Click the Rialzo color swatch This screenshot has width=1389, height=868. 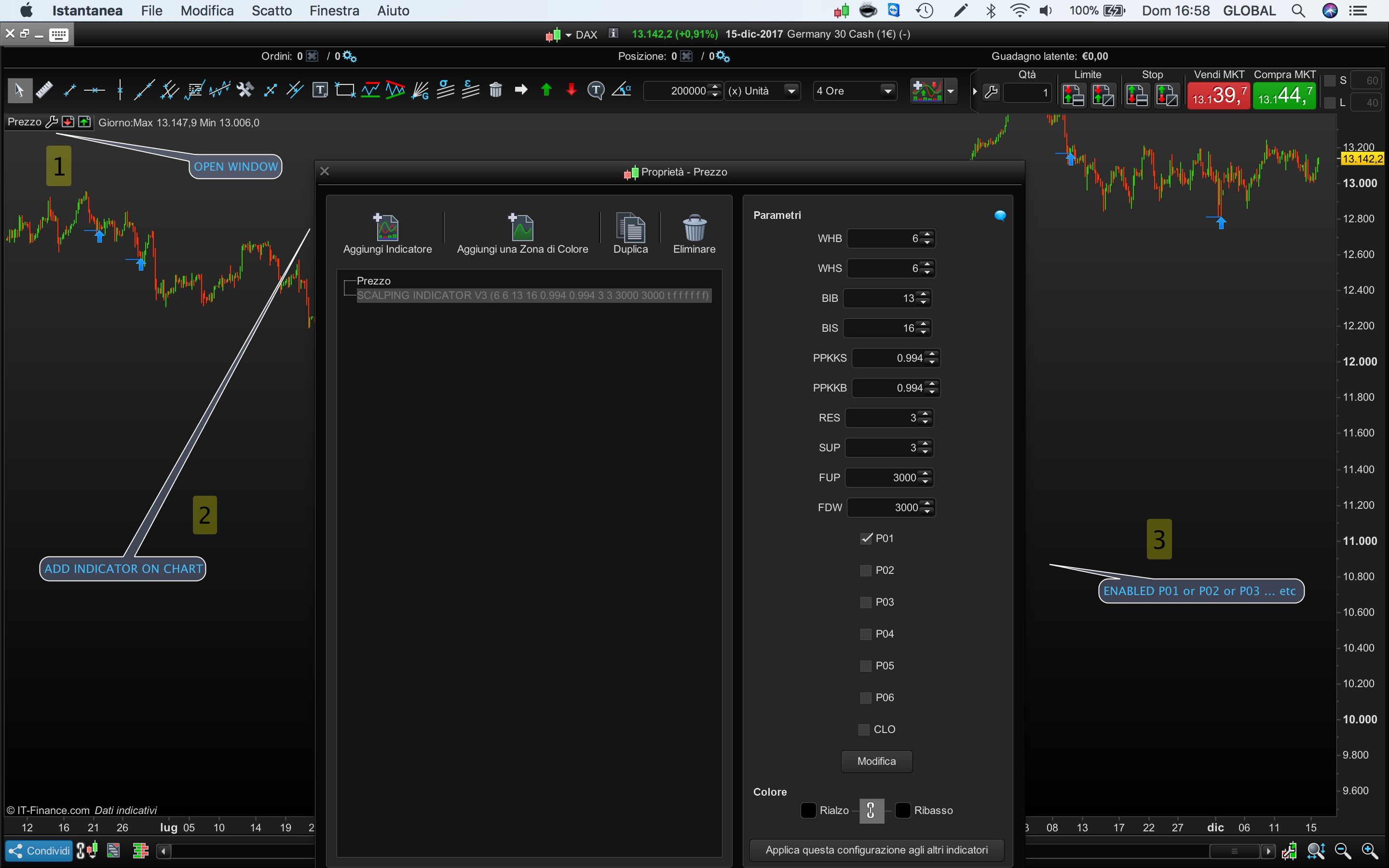click(808, 811)
